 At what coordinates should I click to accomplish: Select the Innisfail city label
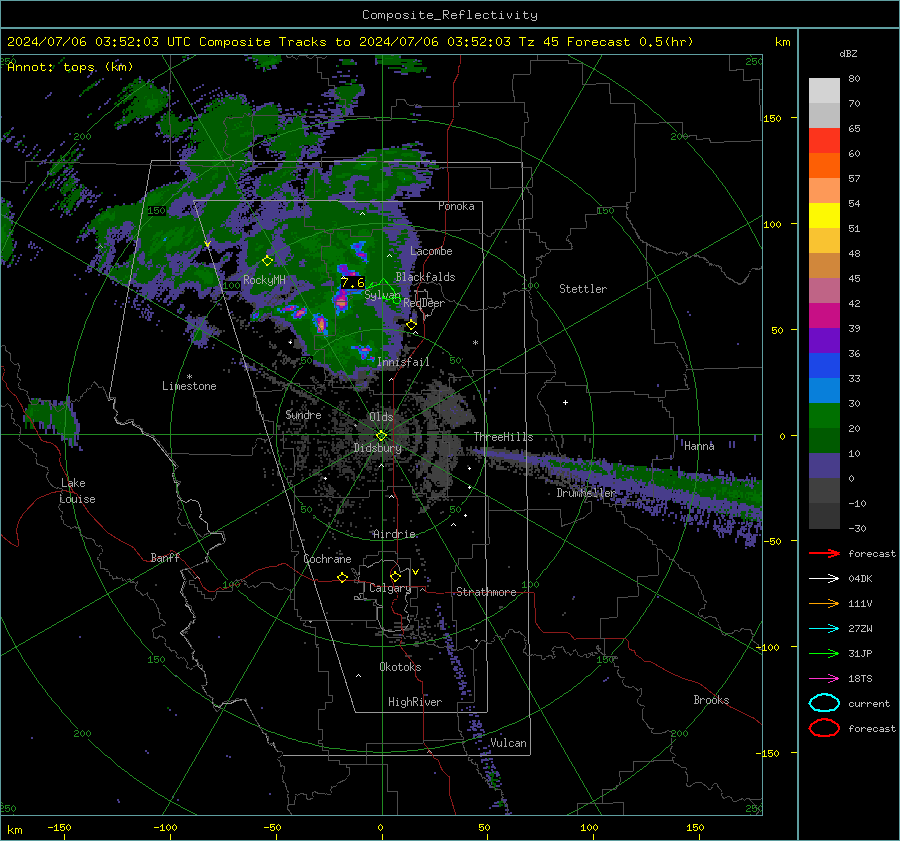click(x=403, y=362)
